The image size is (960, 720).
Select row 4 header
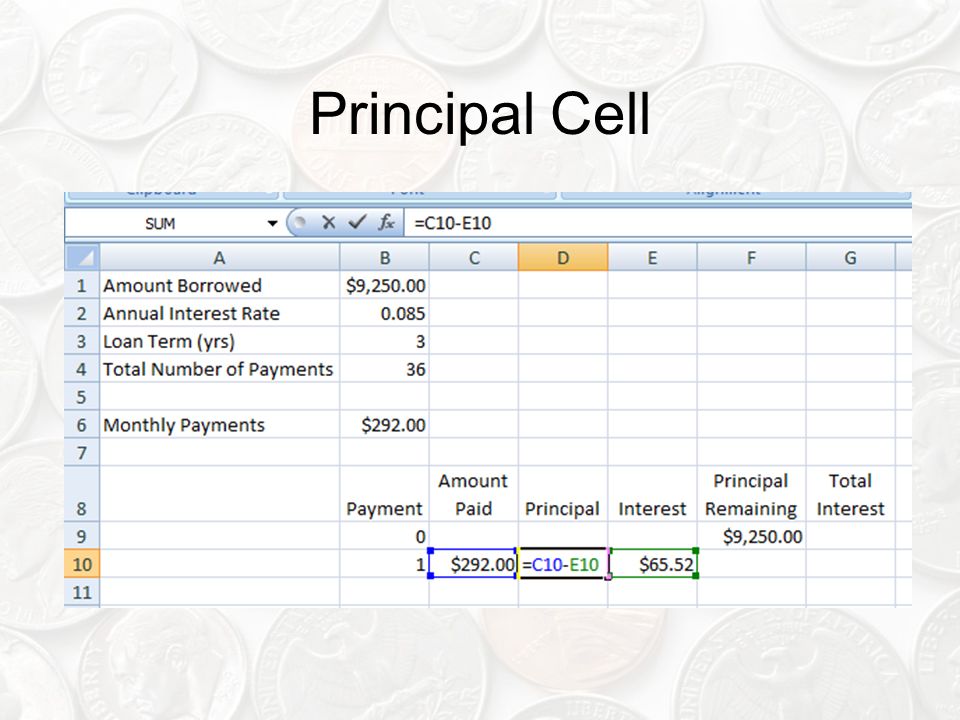(82, 369)
